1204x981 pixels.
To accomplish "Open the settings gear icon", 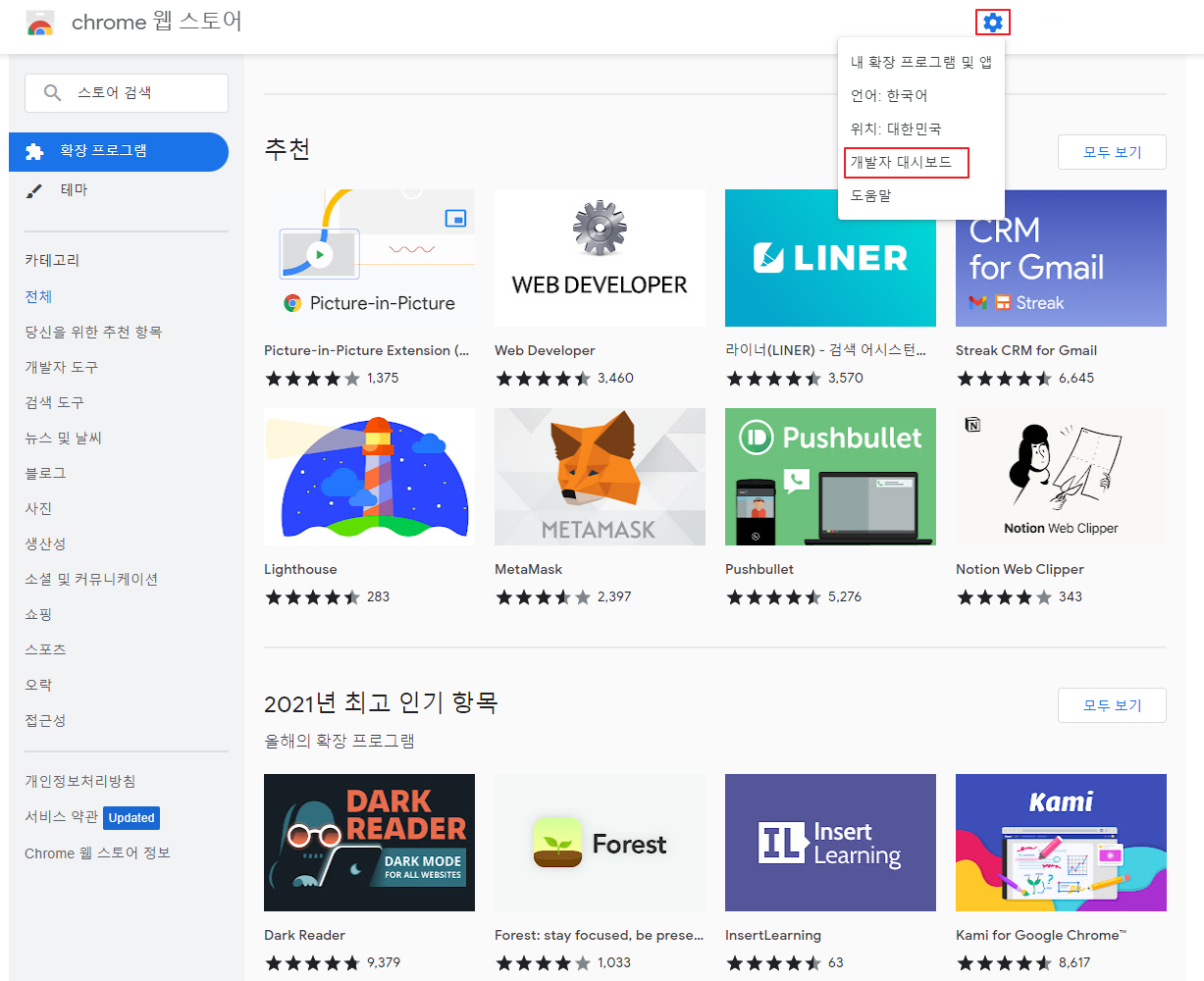I will coord(993,23).
